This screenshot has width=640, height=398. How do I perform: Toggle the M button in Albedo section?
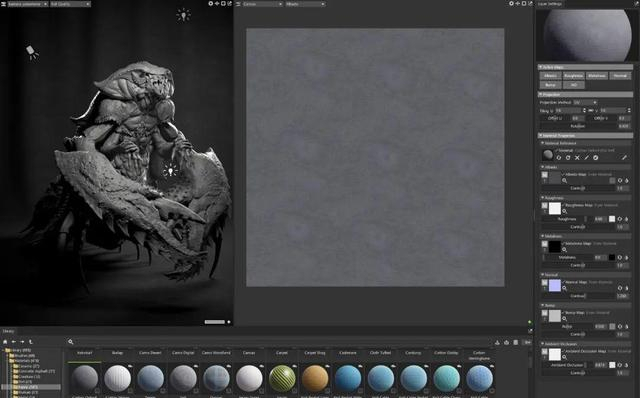[x=544, y=175]
